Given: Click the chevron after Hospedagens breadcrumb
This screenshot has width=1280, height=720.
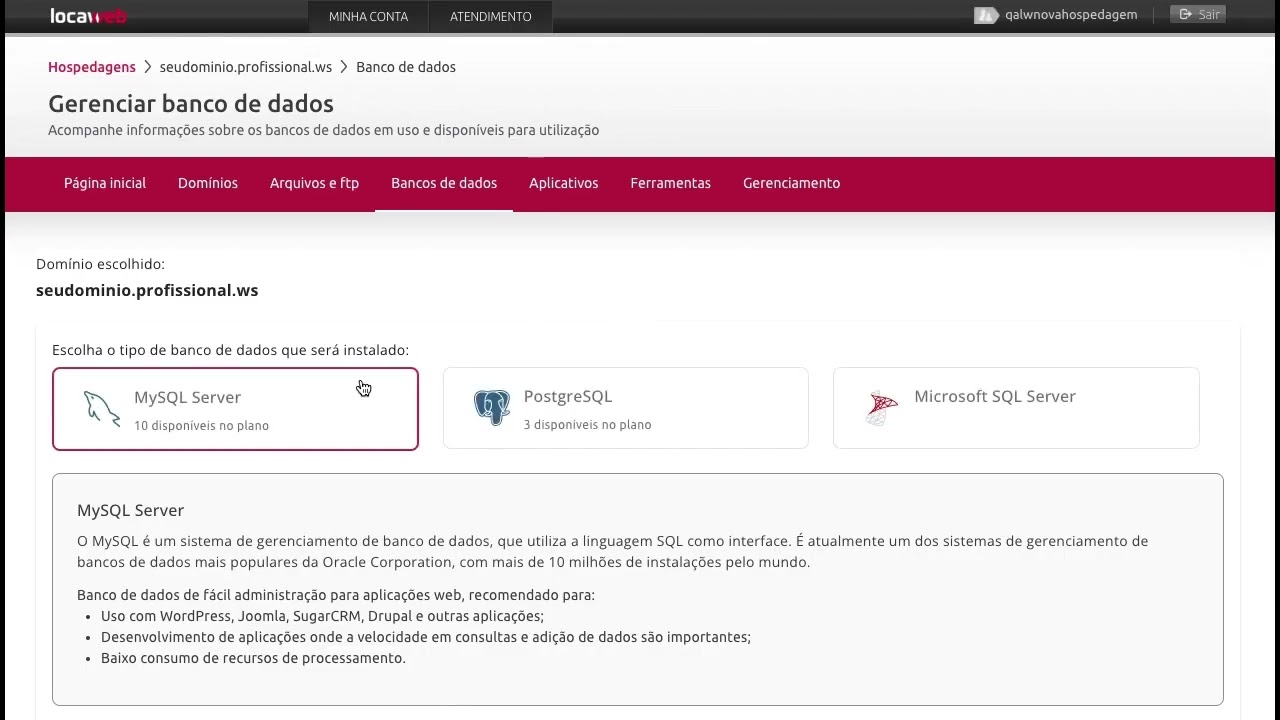Looking at the screenshot, I should click(147, 67).
